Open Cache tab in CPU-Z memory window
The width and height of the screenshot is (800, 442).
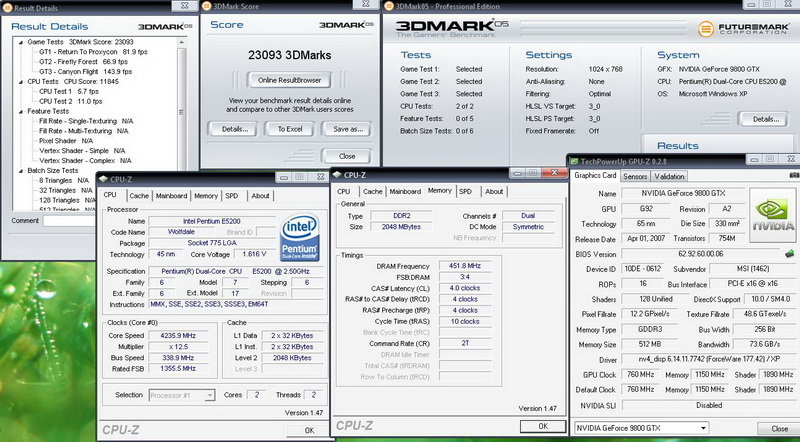click(x=372, y=191)
